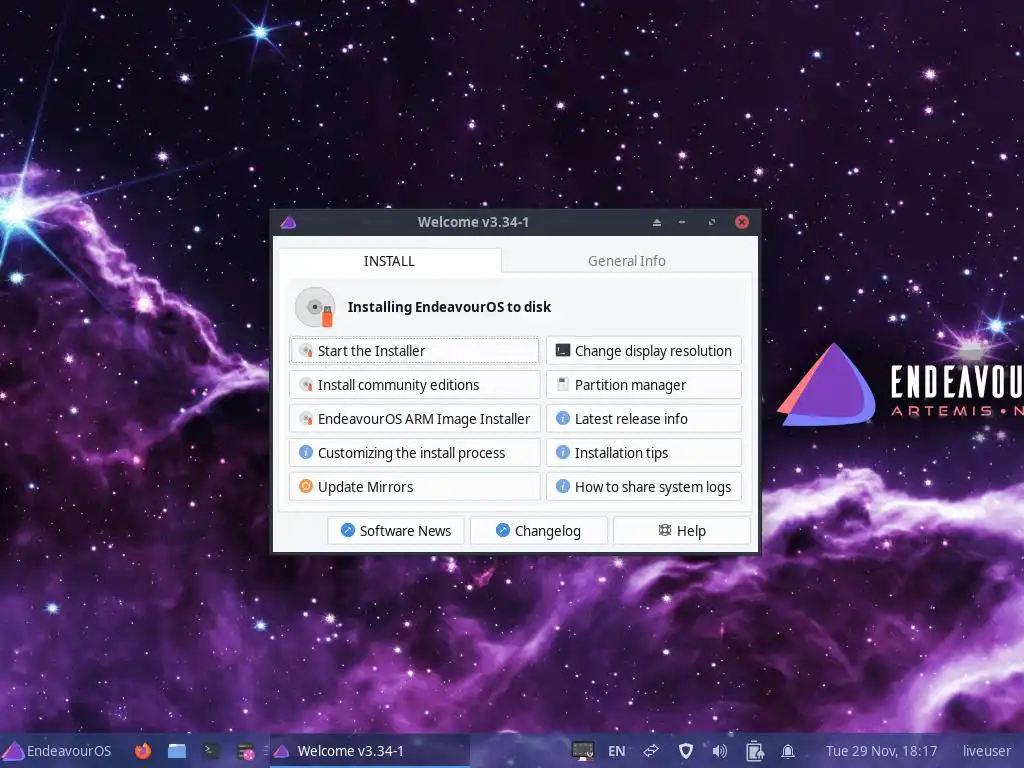View Latest release info
The height and width of the screenshot is (768, 1024).
(x=644, y=419)
